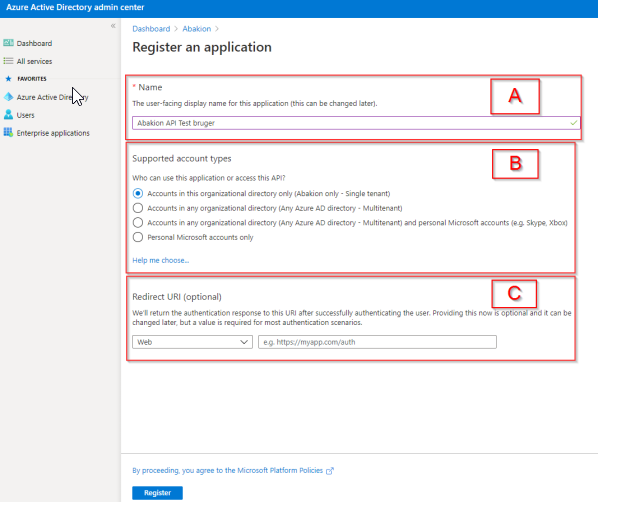This screenshot has width=622, height=512.
Task: Click the Users icon in sidebar
Action: click(x=8, y=115)
